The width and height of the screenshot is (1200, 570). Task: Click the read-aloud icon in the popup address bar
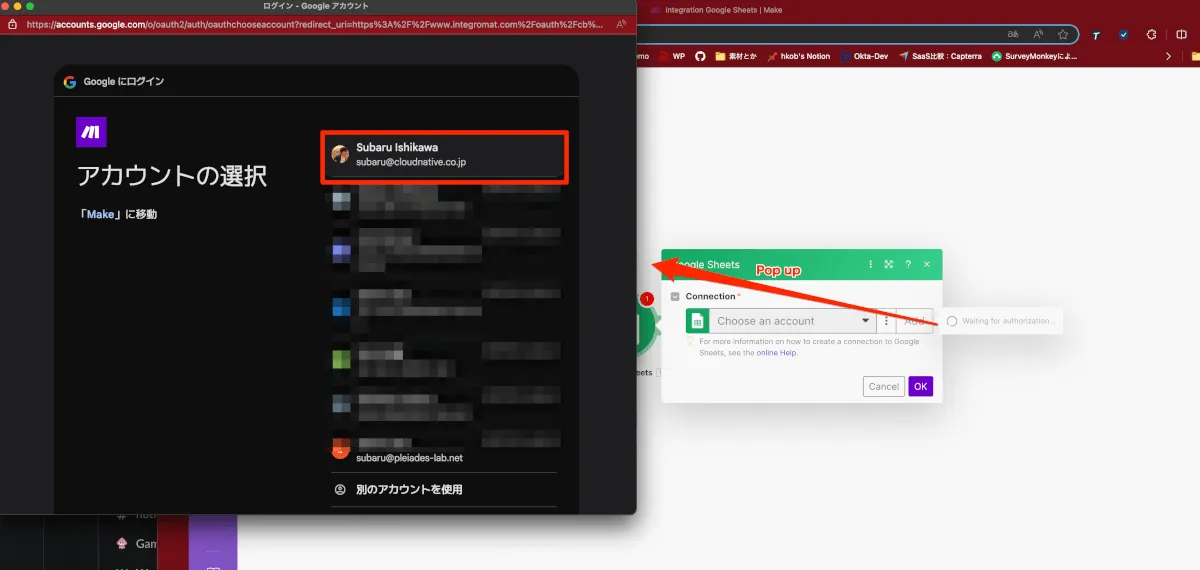click(621, 23)
